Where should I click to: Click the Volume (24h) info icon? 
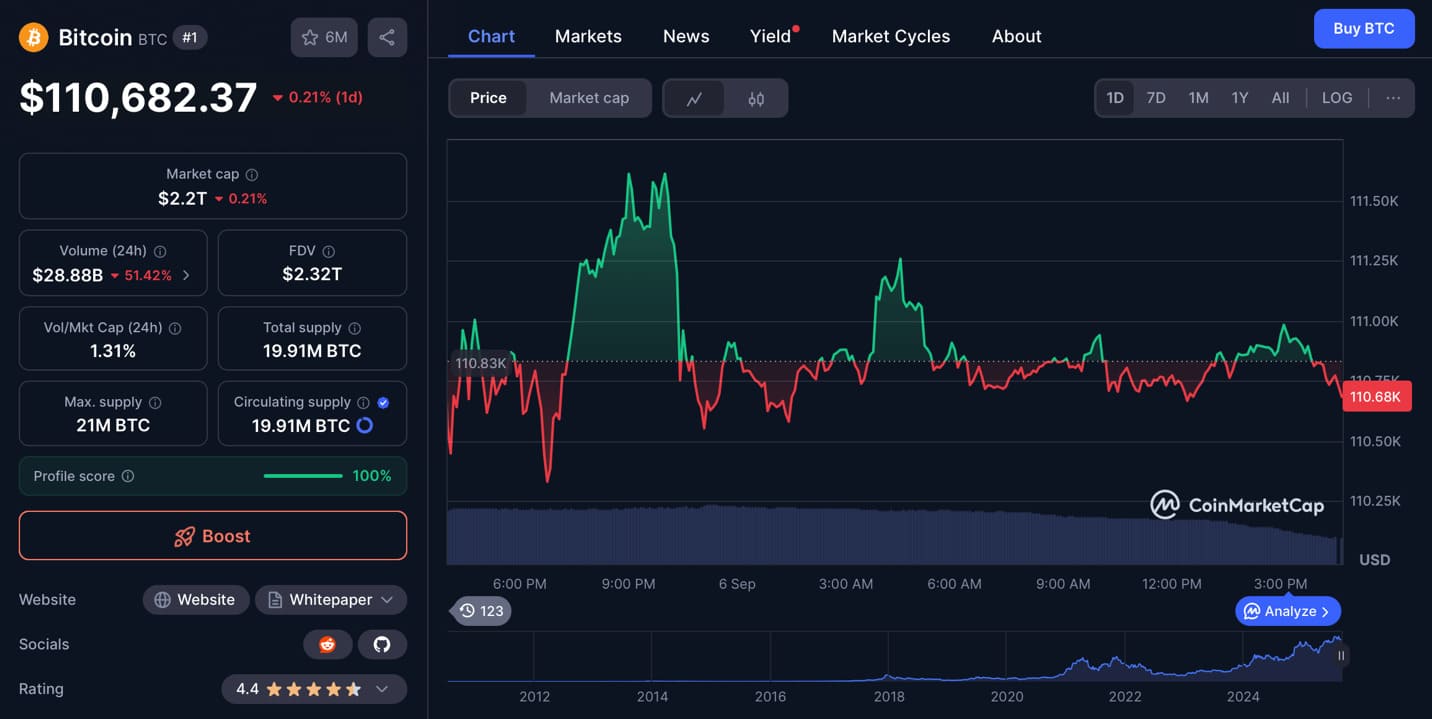click(x=160, y=251)
